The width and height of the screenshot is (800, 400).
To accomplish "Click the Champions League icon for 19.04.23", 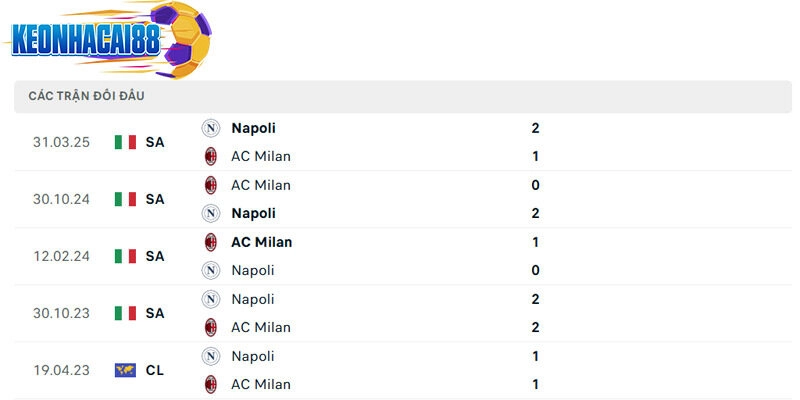I will pyautogui.click(x=125, y=370).
